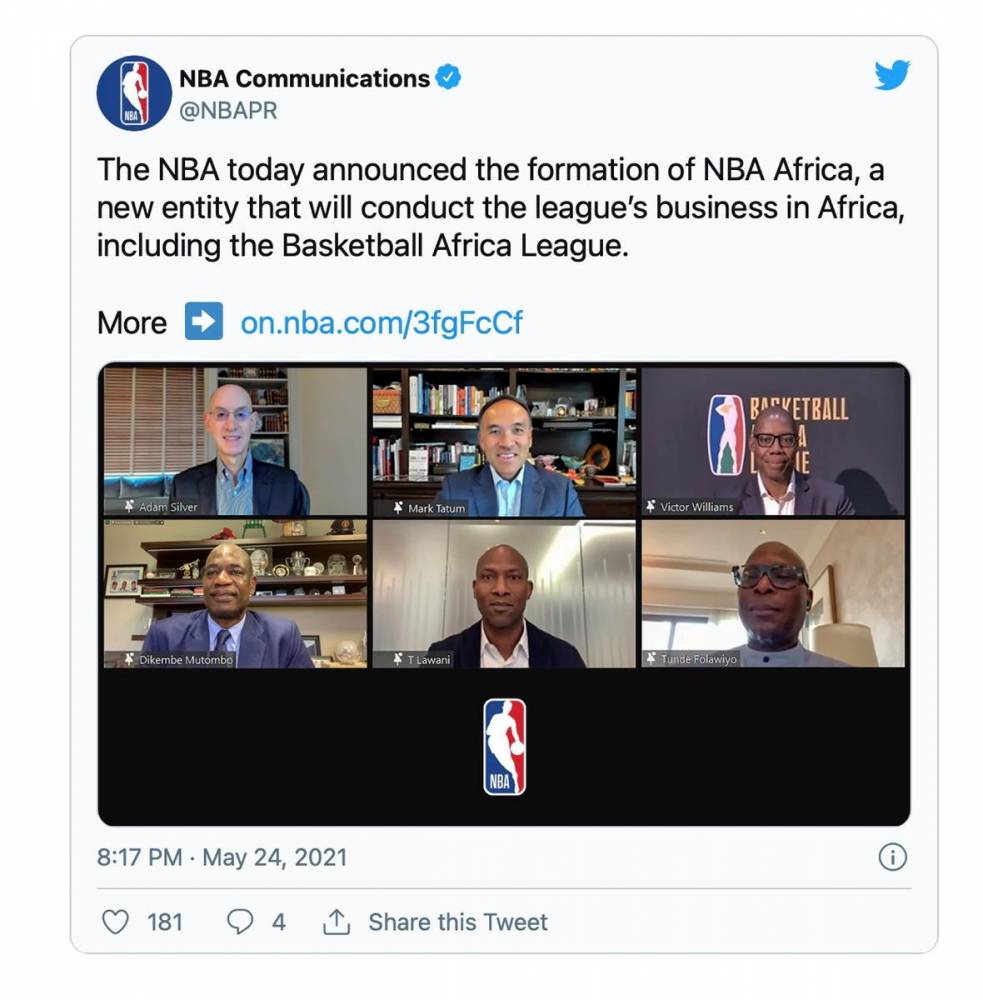Click the NBA Communications profile avatar
Viewport: 983px width, 1000px height.
click(134, 92)
